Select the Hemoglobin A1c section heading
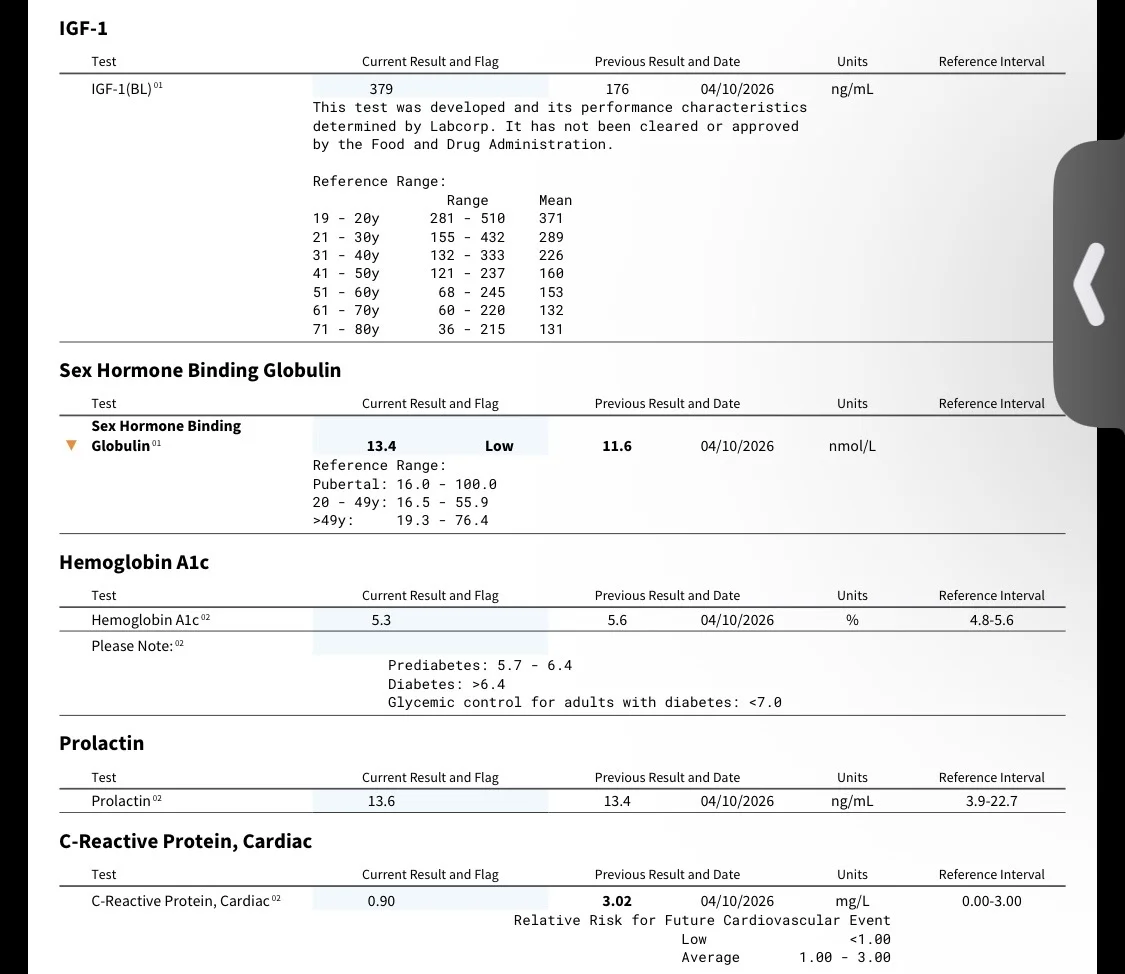The image size is (1125, 974). click(134, 562)
